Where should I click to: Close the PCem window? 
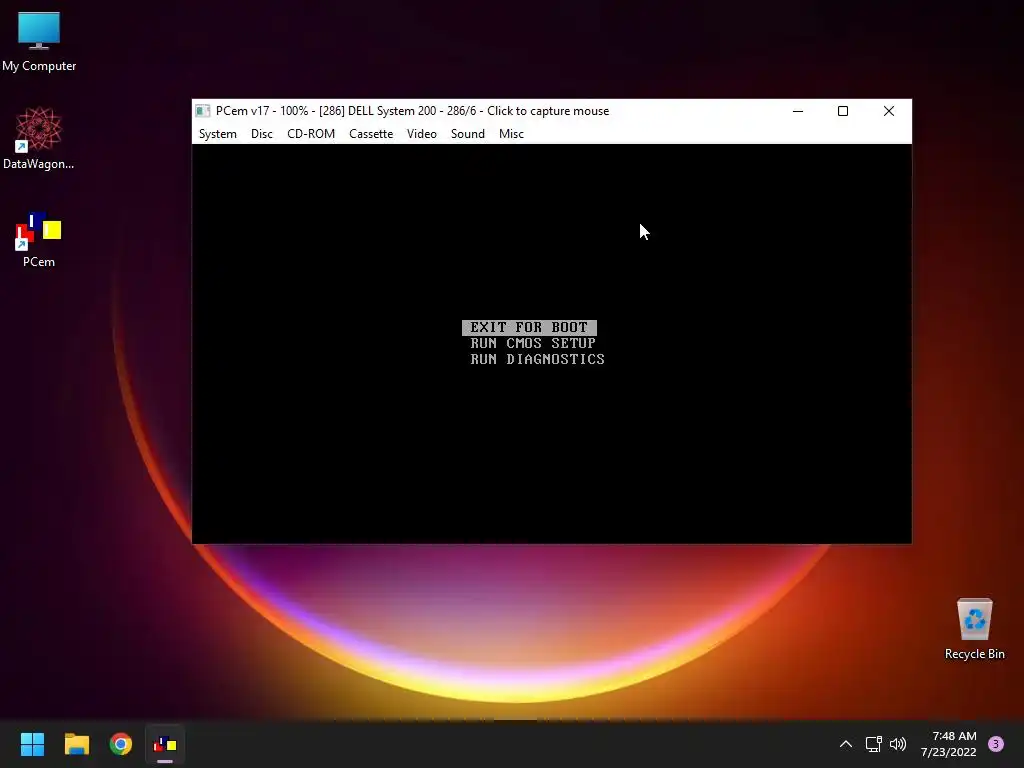(x=889, y=111)
